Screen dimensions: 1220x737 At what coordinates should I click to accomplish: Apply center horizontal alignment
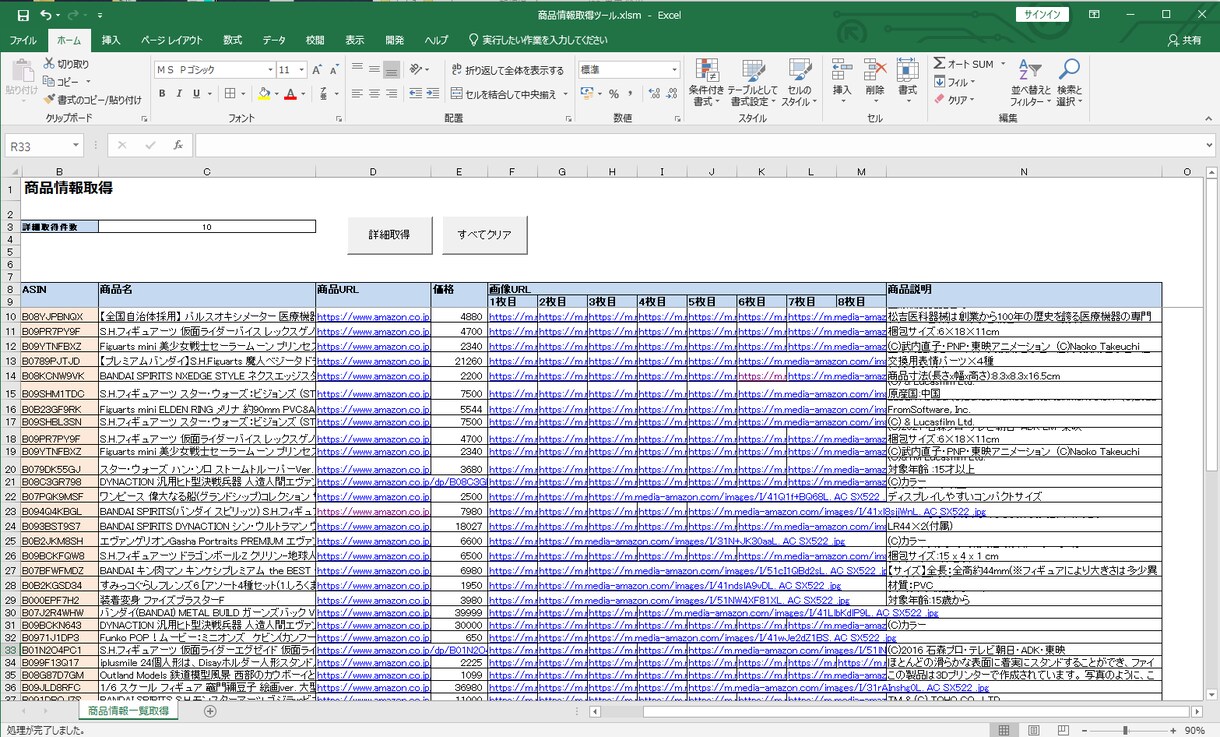pyautogui.click(x=375, y=94)
